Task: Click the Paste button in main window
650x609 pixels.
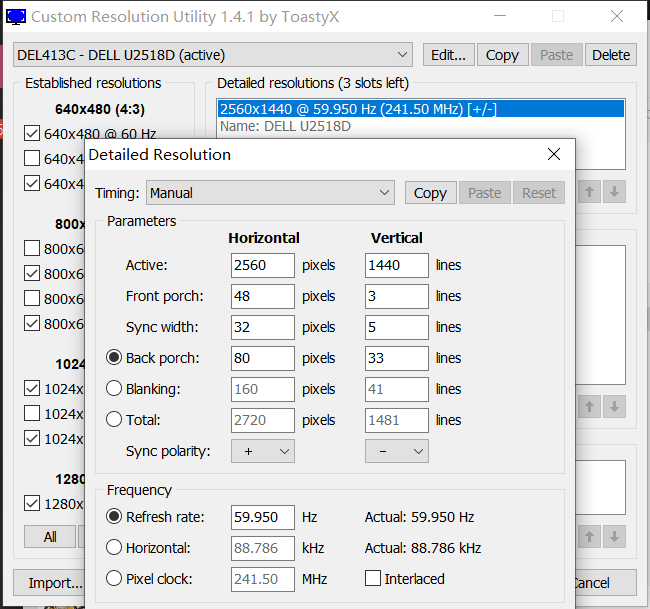Action: pyautogui.click(x=557, y=55)
